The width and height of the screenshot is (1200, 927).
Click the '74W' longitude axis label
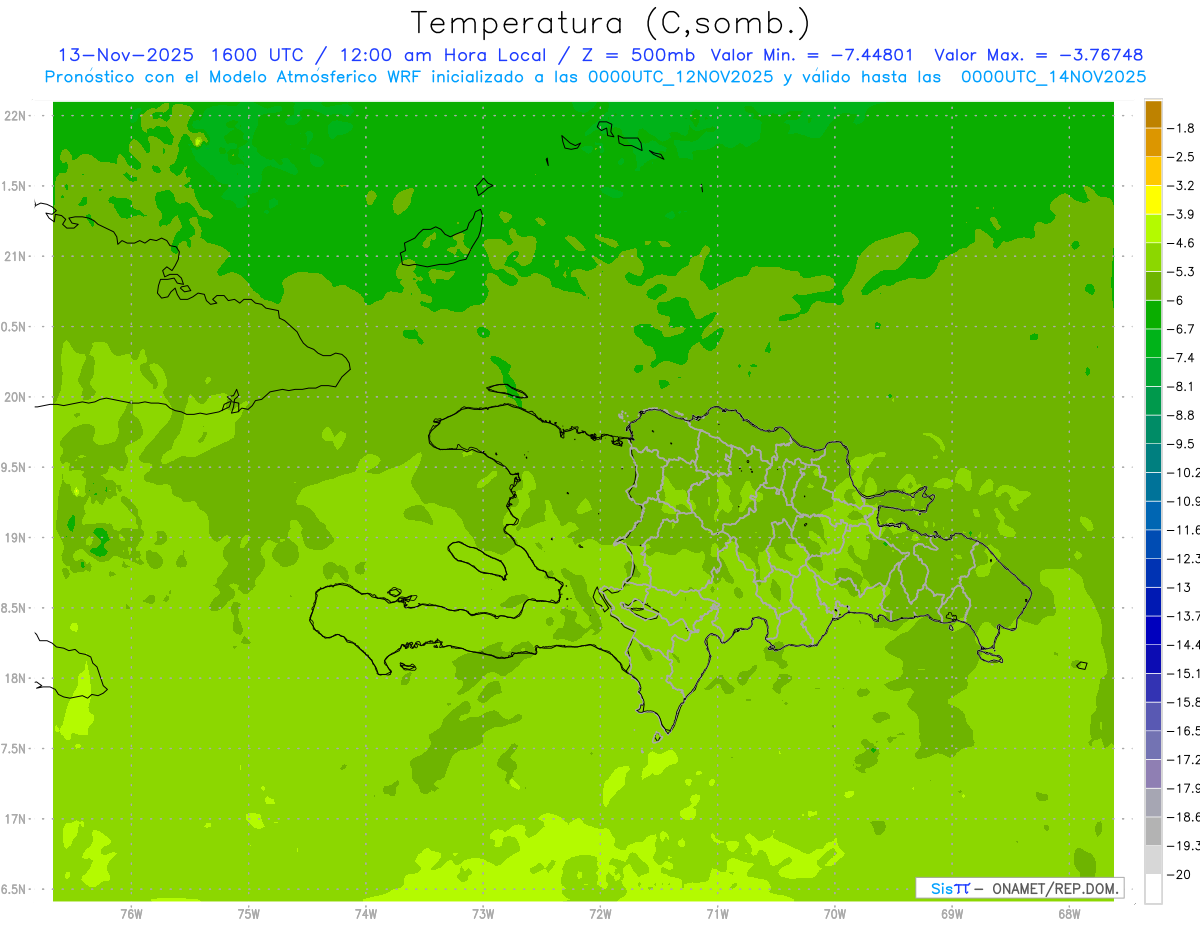366,913
